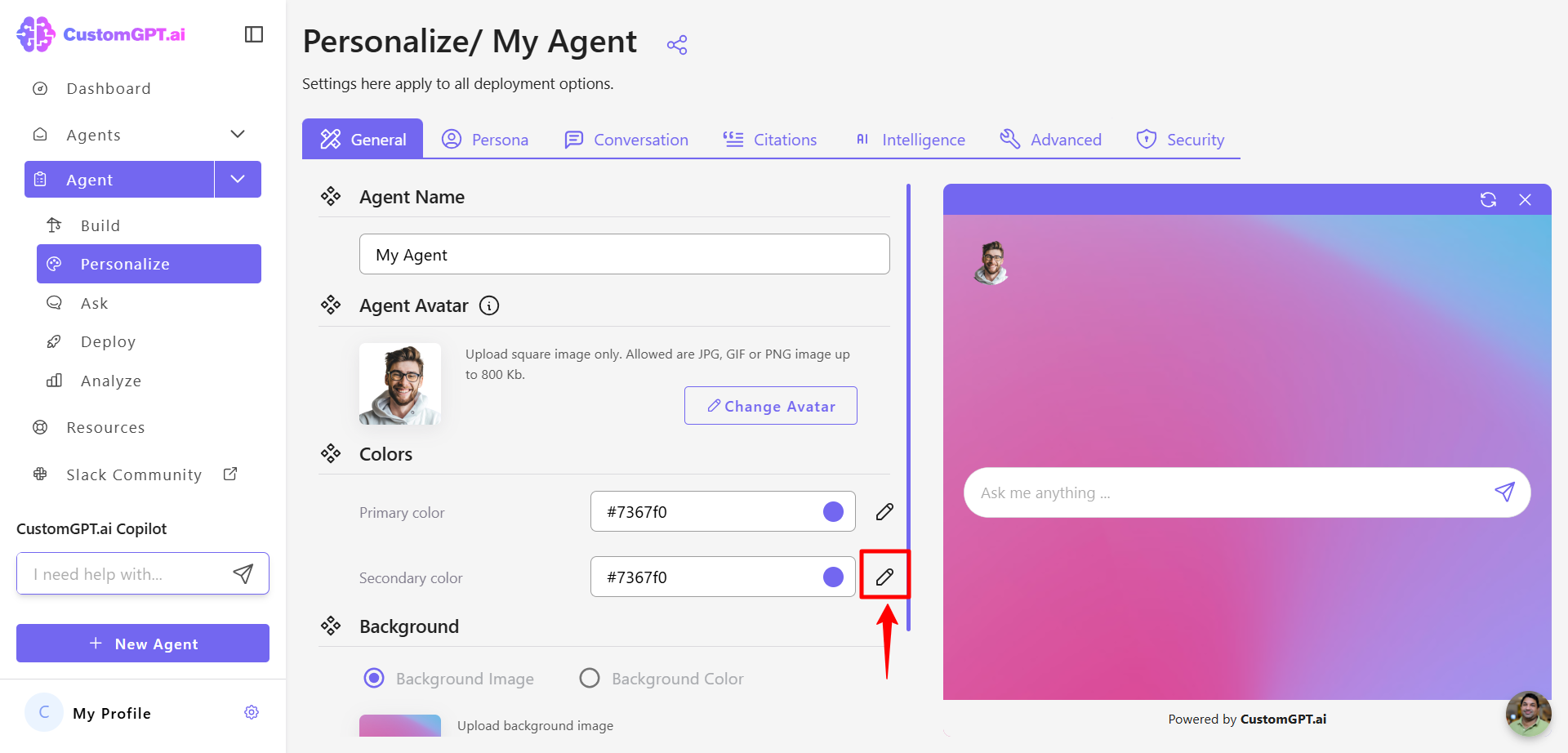Click the Agent Name input field

(x=625, y=254)
